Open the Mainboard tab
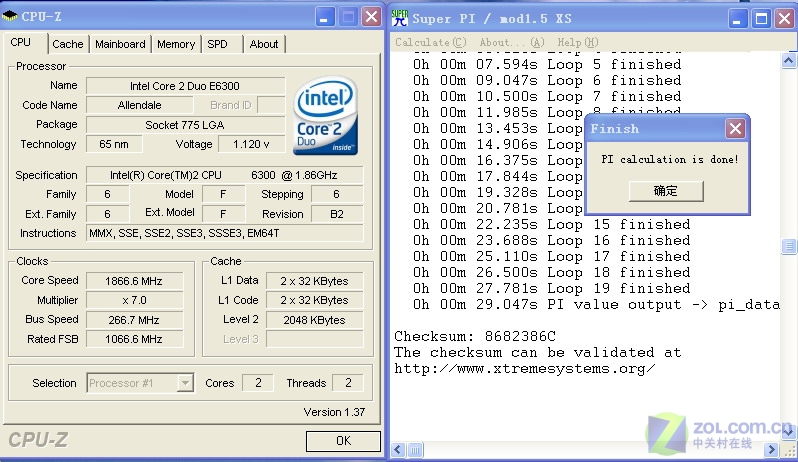This screenshot has height=462, width=798. [x=120, y=44]
